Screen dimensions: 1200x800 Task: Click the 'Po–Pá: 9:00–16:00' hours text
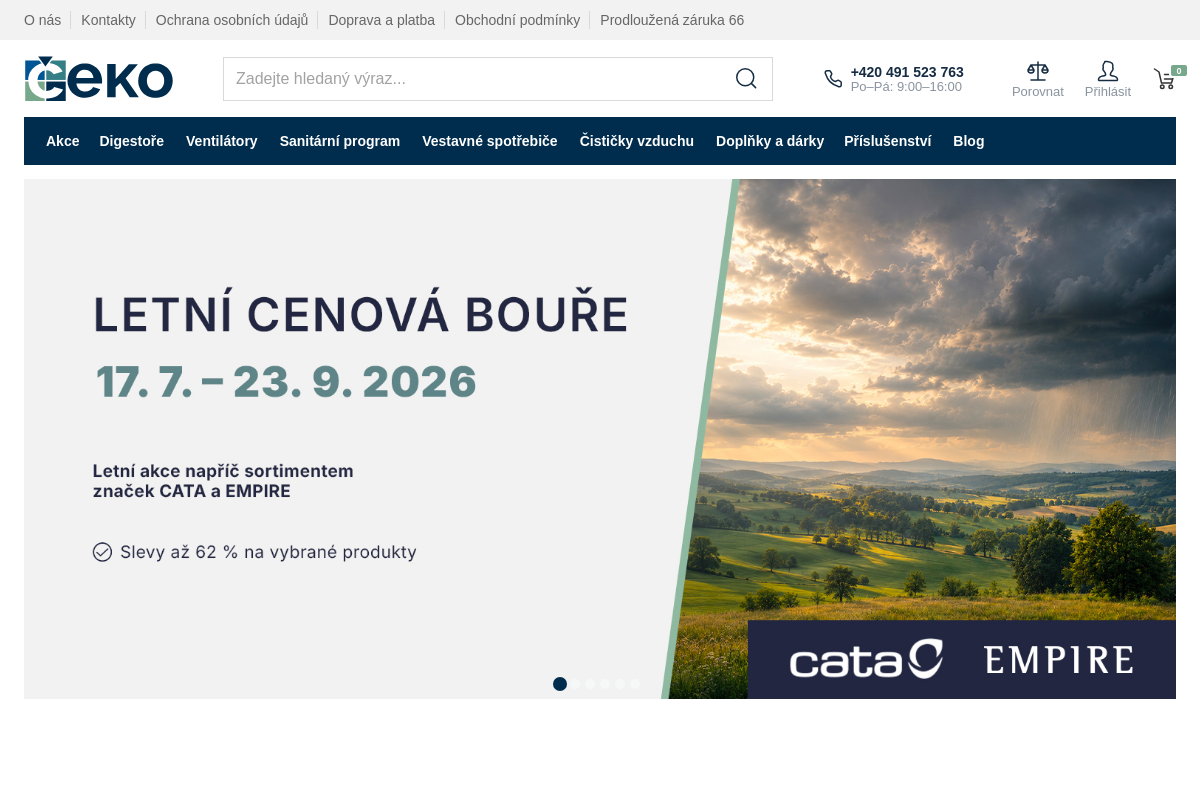pyautogui.click(x=906, y=87)
